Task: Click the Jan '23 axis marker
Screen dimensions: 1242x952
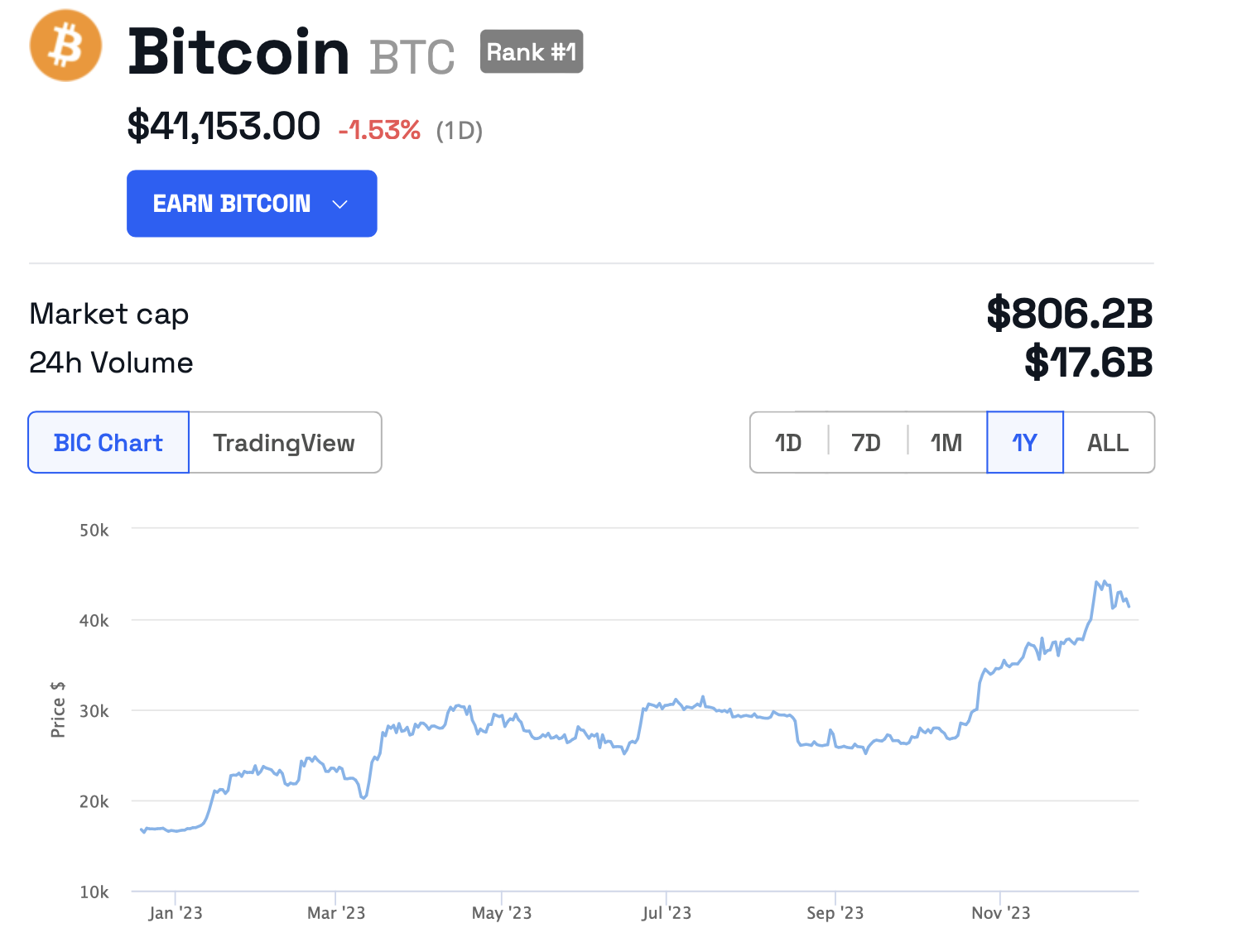Action: [176, 912]
